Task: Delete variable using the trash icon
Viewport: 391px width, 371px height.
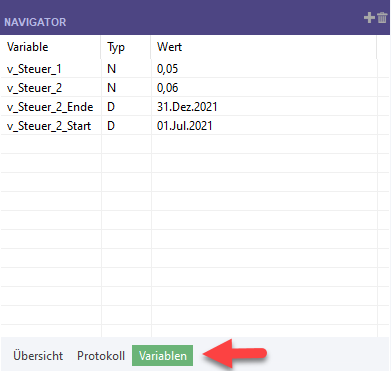Action: 382,18
